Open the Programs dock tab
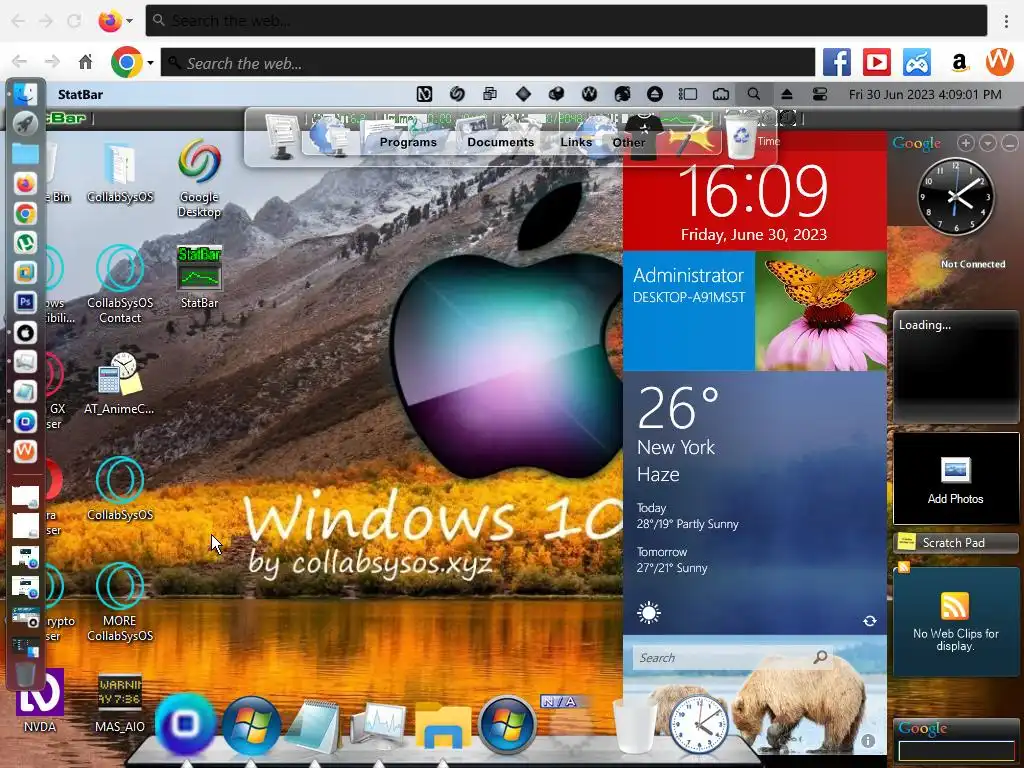The height and width of the screenshot is (768, 1024). tap(408, 142)
